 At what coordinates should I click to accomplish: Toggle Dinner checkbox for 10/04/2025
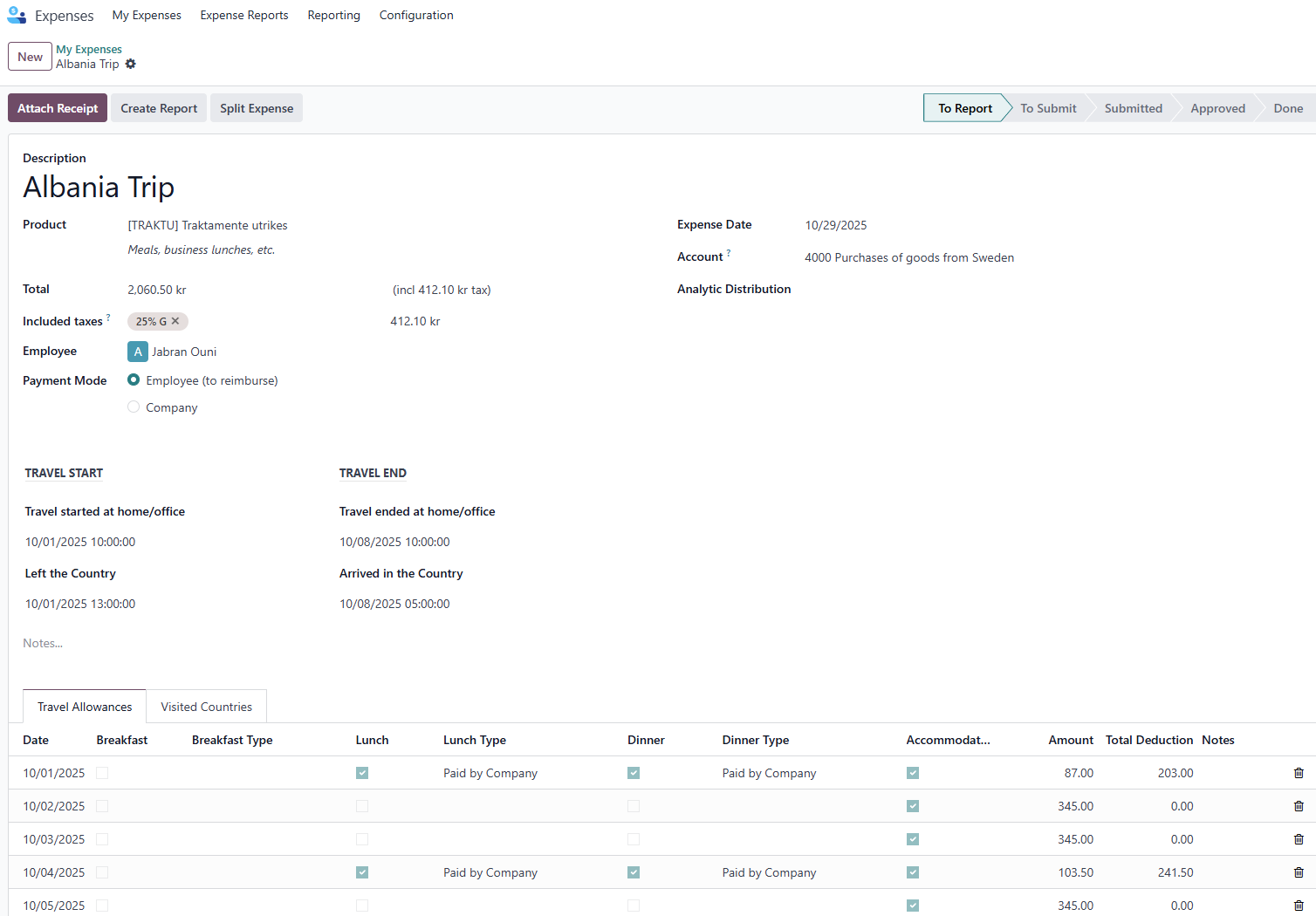pyautogui.click(x=634, y=872)
